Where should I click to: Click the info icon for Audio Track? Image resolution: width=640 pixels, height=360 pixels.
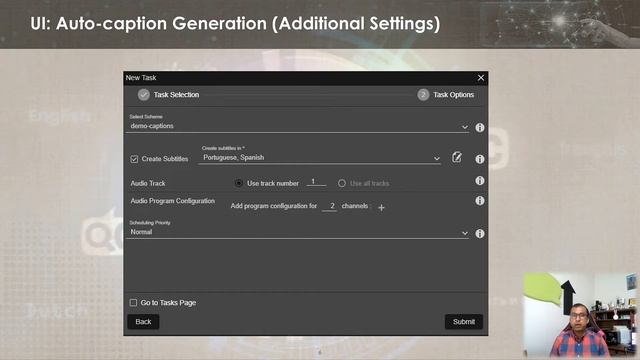[x=480, y=180]
